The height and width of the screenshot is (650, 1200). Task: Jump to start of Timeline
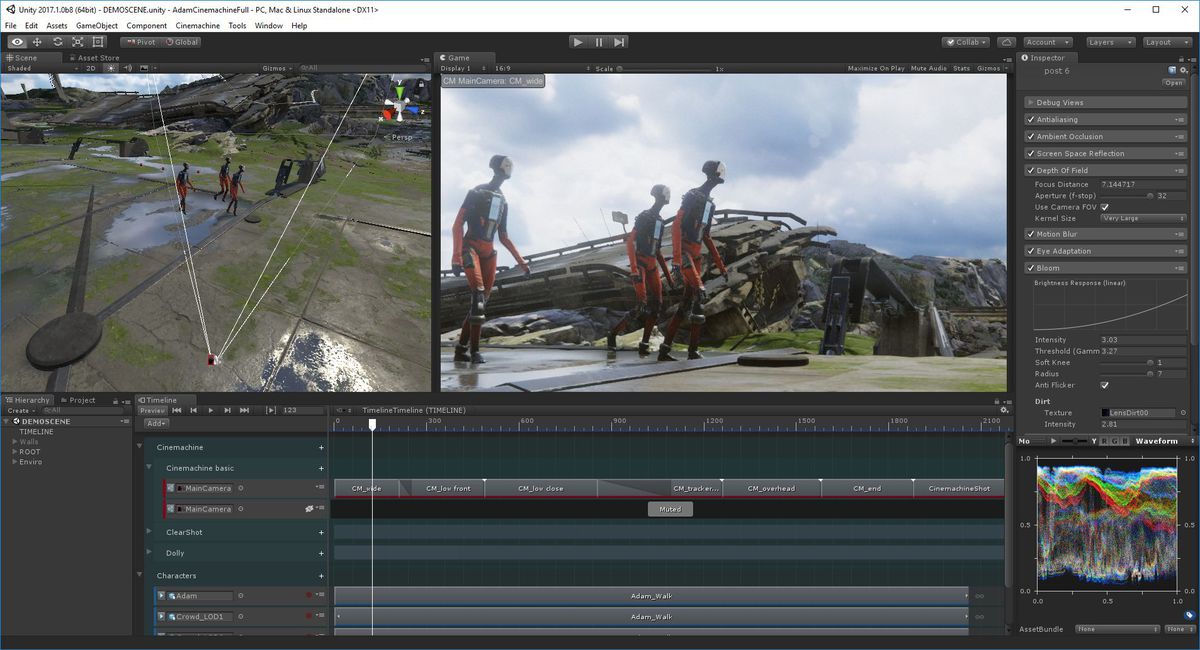click(x=177, y=410)
